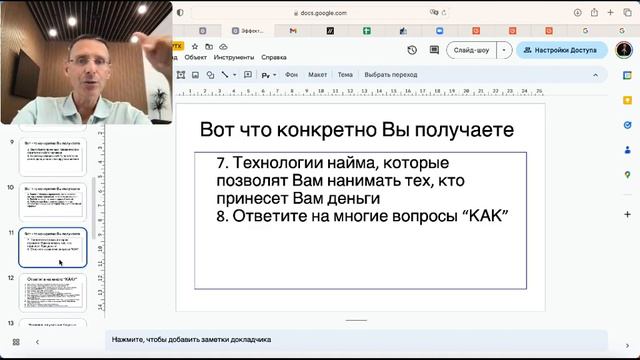Star the presentation
Screen dimensions: 640x360
[195, 47]
